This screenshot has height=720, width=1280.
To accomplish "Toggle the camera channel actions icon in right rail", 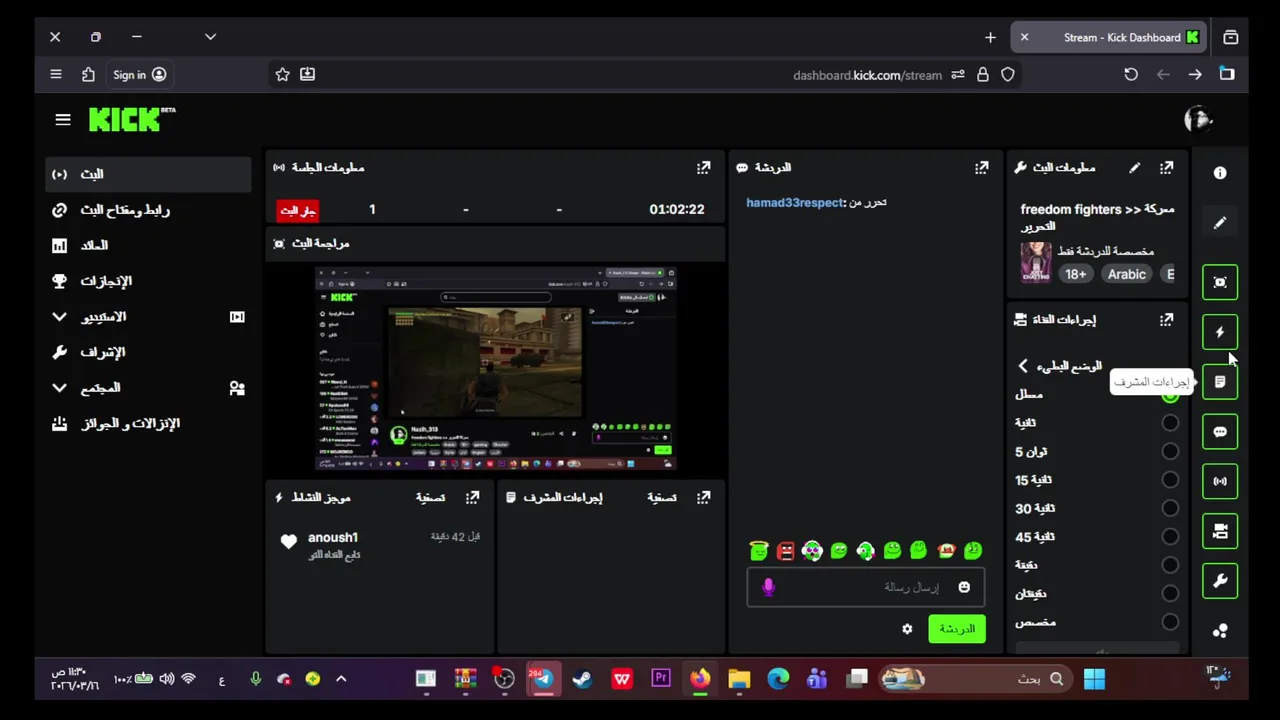I will click(x=1220, y=531).
